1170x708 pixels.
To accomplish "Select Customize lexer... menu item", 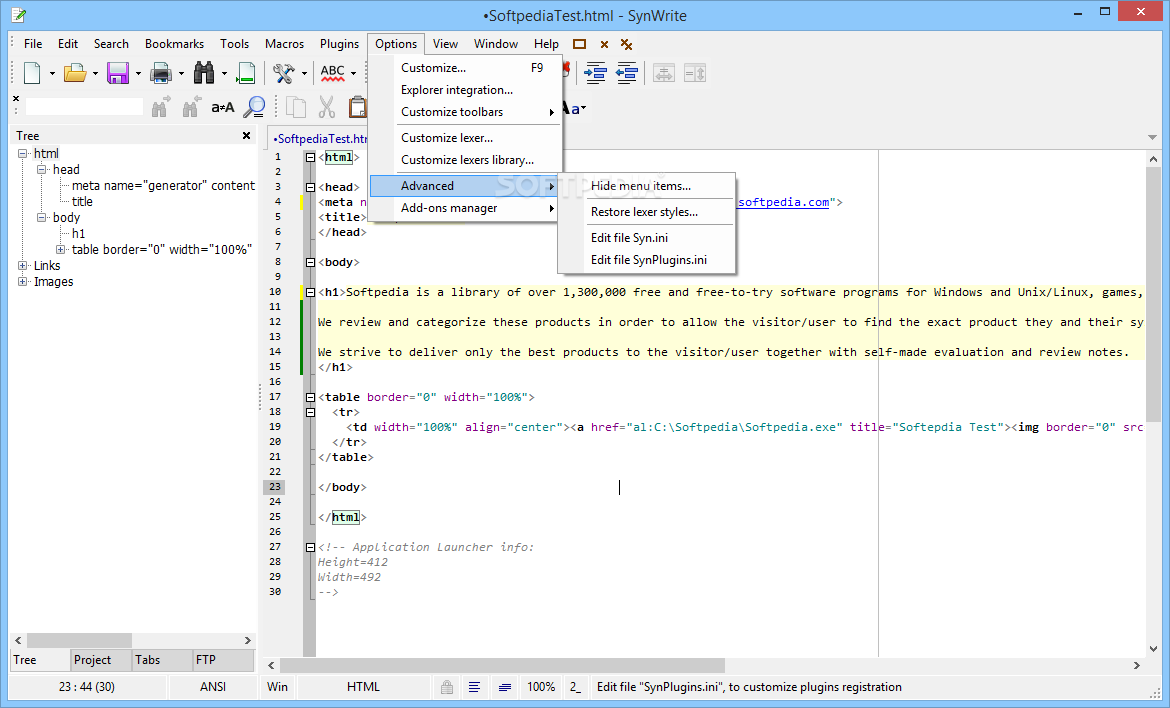I will point(466,138).
